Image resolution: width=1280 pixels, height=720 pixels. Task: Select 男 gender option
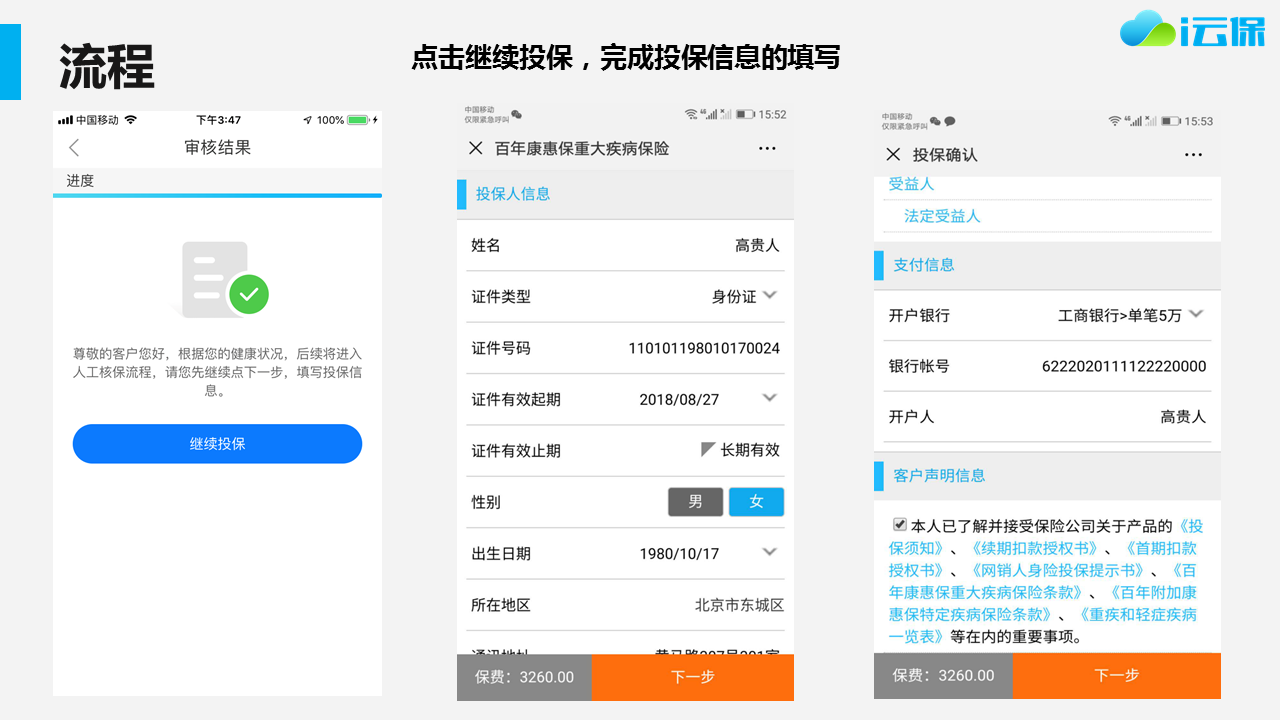click(695, 502)
